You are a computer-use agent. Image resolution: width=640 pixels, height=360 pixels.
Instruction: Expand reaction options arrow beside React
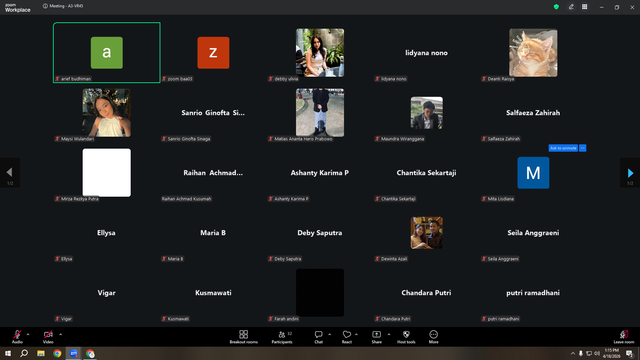point(356,334)
